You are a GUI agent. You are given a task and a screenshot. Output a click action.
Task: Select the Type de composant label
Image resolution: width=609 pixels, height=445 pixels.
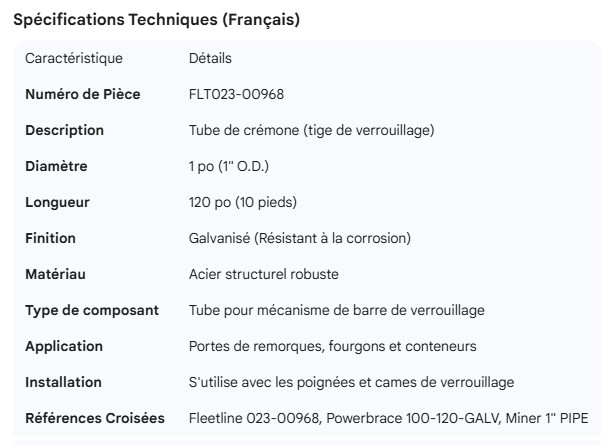pos(92,310)
